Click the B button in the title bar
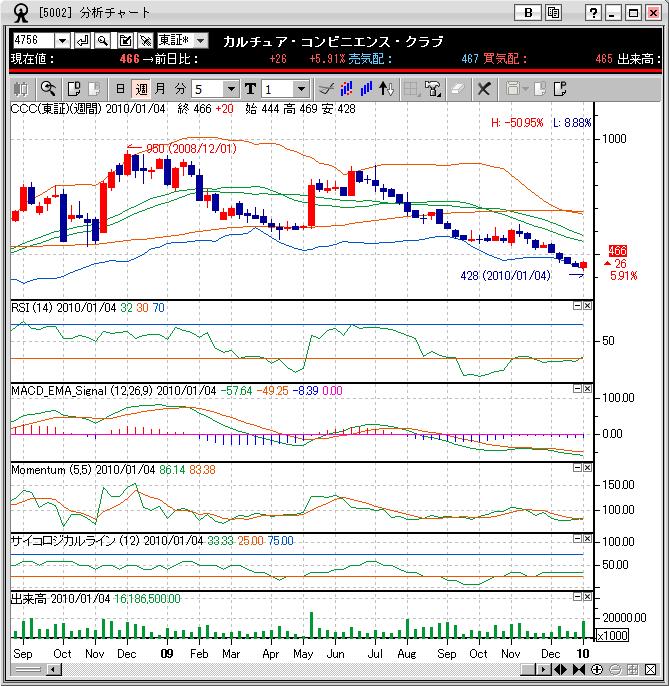Viewport: 669px width, 686px height. 528,13
